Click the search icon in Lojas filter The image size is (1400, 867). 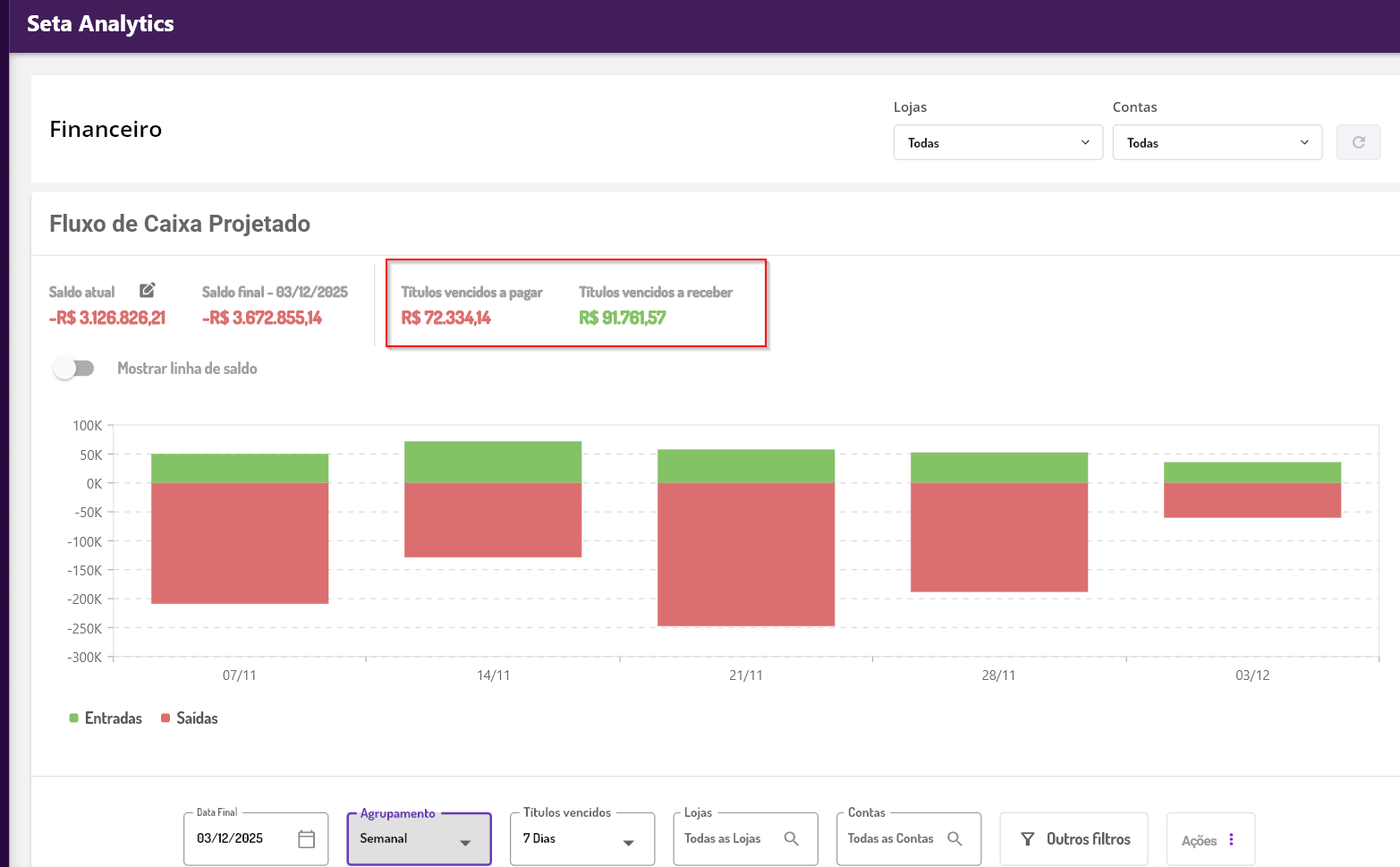pos(791,838)
